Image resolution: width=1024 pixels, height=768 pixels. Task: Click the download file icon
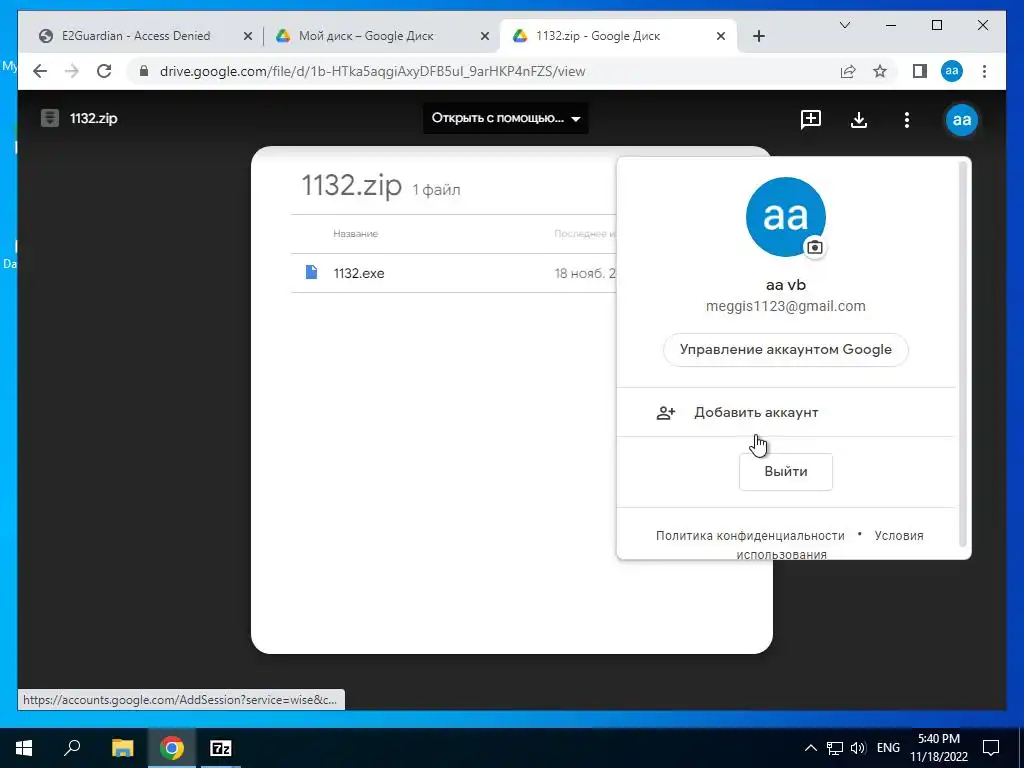(859, 120)
